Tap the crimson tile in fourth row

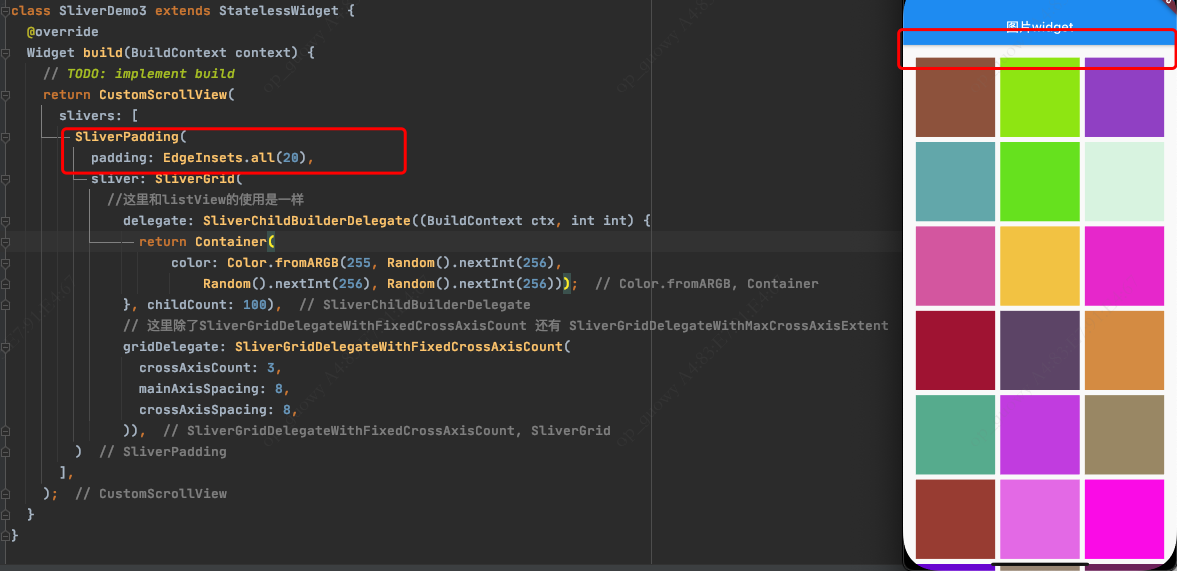[956, 350]
